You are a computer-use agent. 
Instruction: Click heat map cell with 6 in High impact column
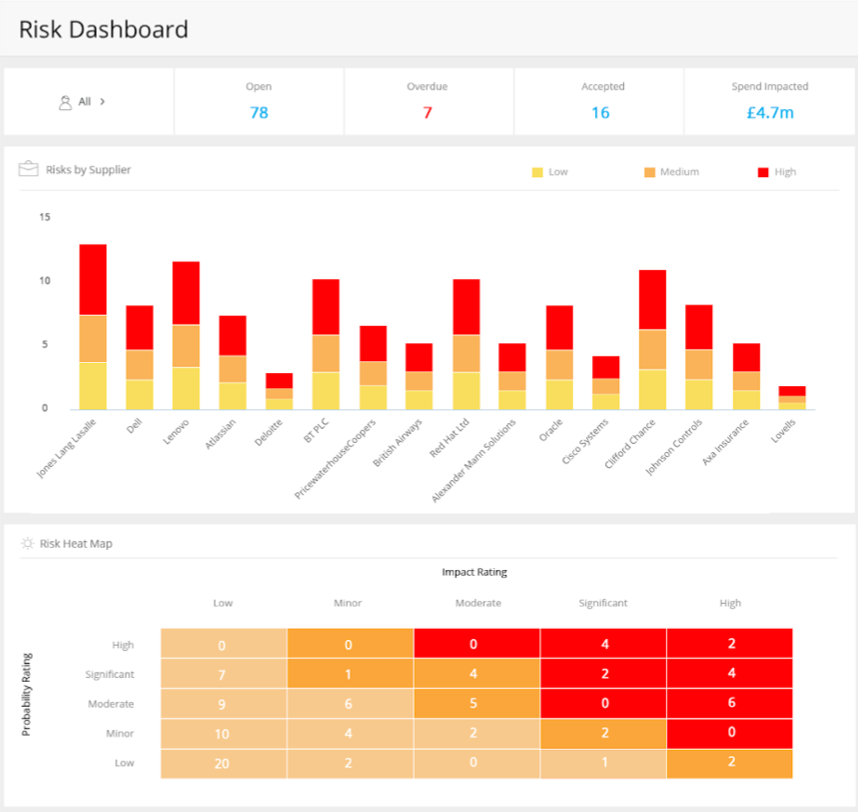pos(730,703)
